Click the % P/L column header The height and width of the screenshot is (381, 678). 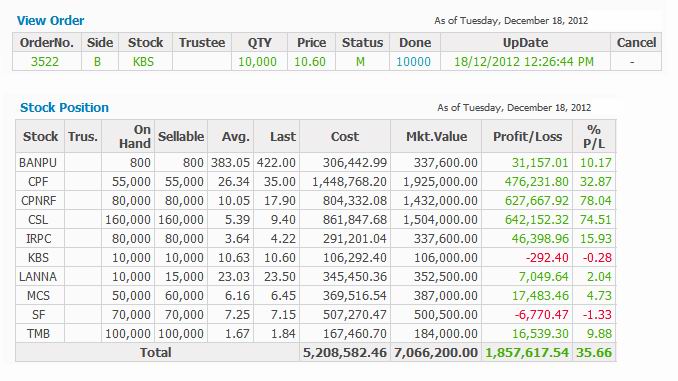(x=594, y=137)
